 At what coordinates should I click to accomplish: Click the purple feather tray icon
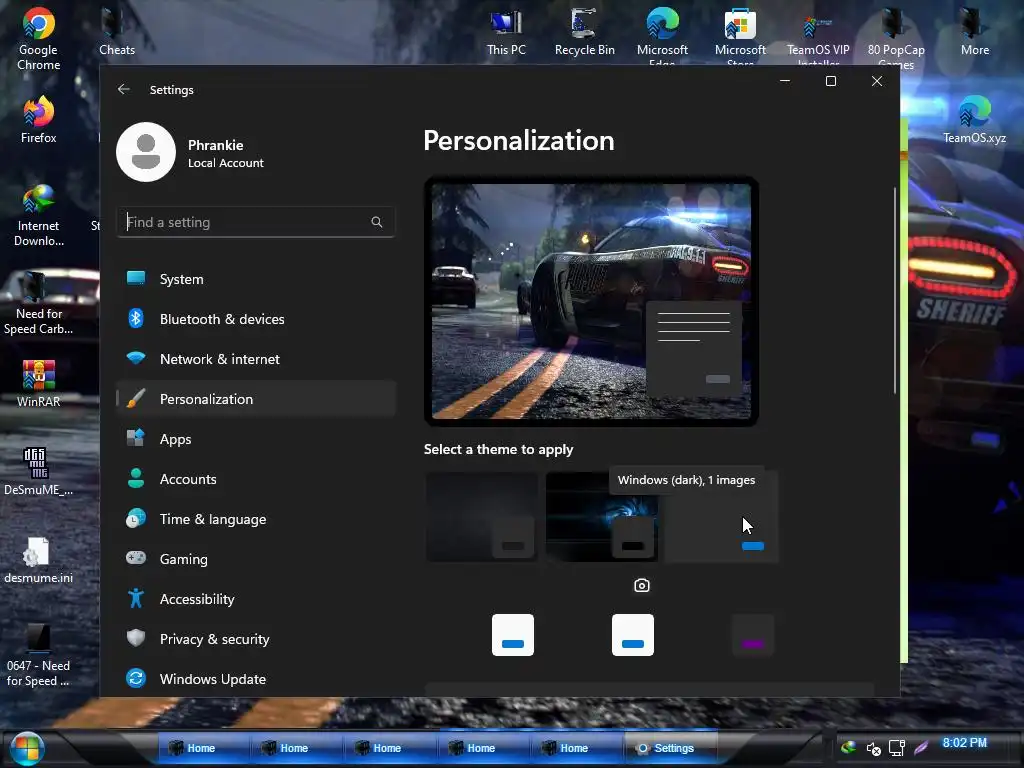(x=921, y=748)
